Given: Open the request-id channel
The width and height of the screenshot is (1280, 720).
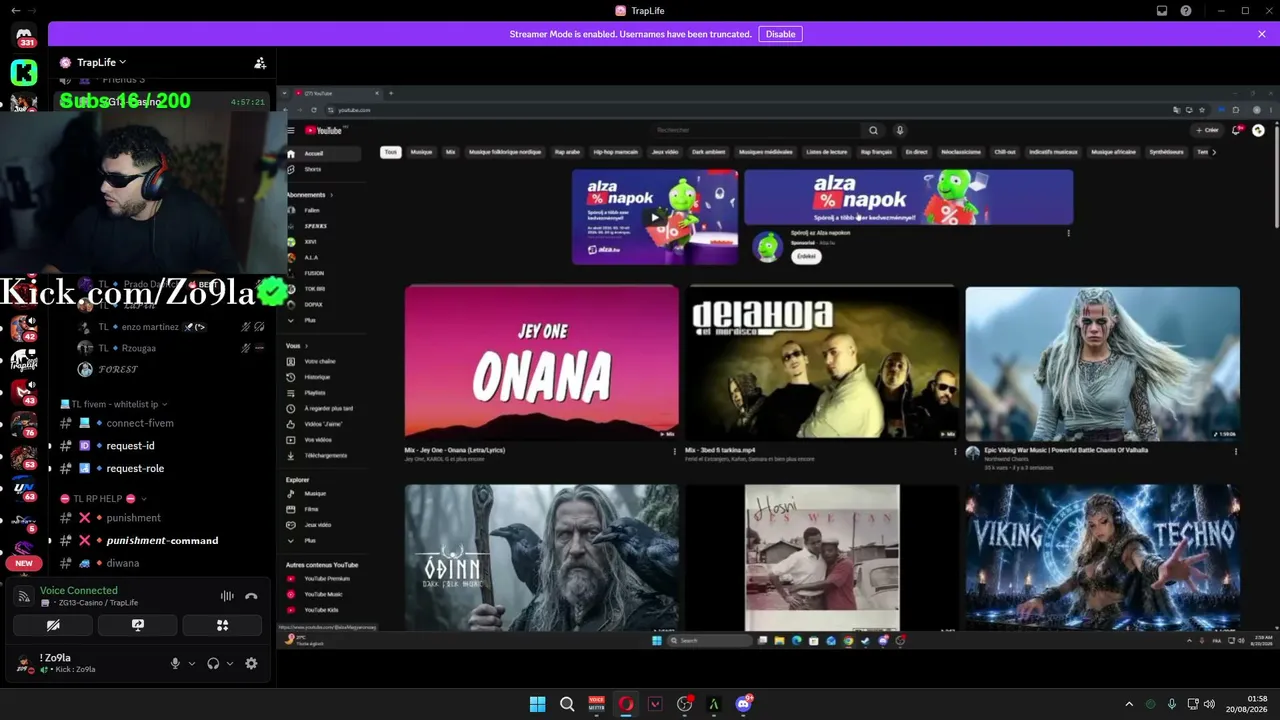Looking at the screenshot, I should pos(130,446).
